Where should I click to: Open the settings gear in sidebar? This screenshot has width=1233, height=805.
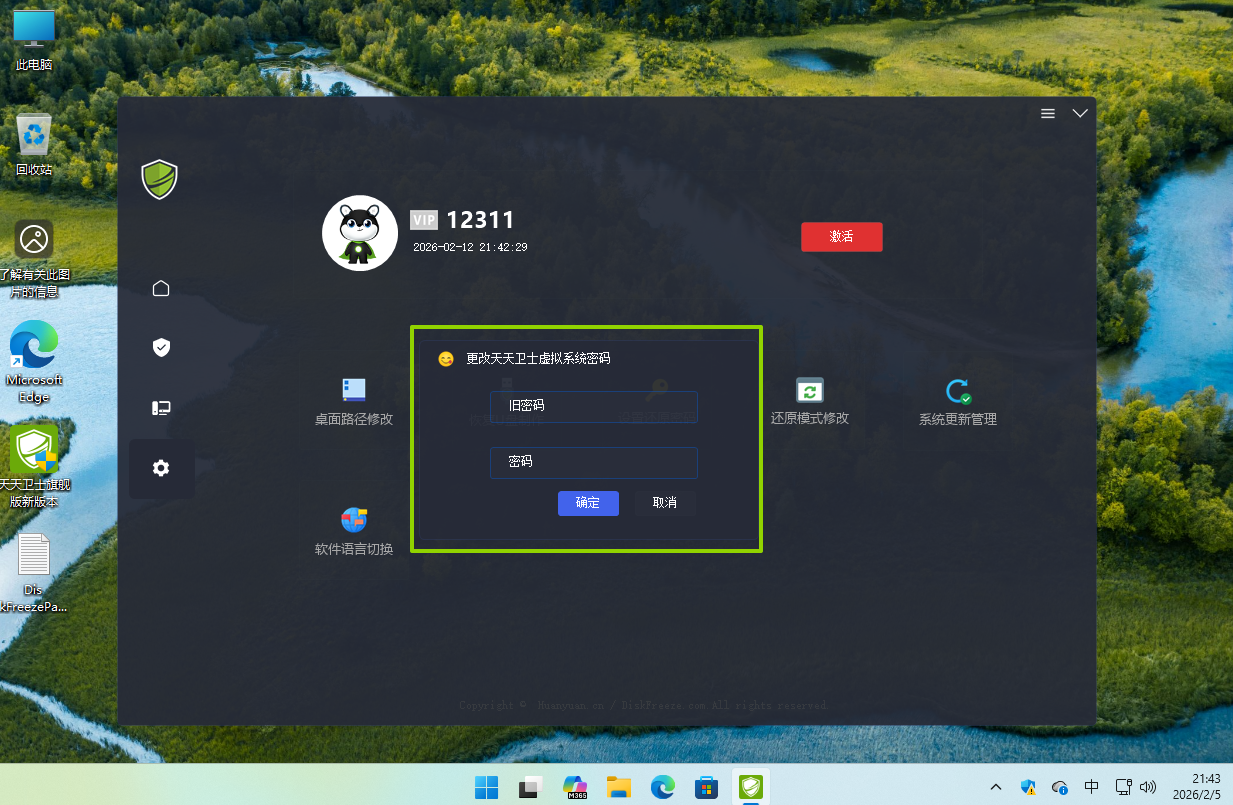[x=161, y=468]
